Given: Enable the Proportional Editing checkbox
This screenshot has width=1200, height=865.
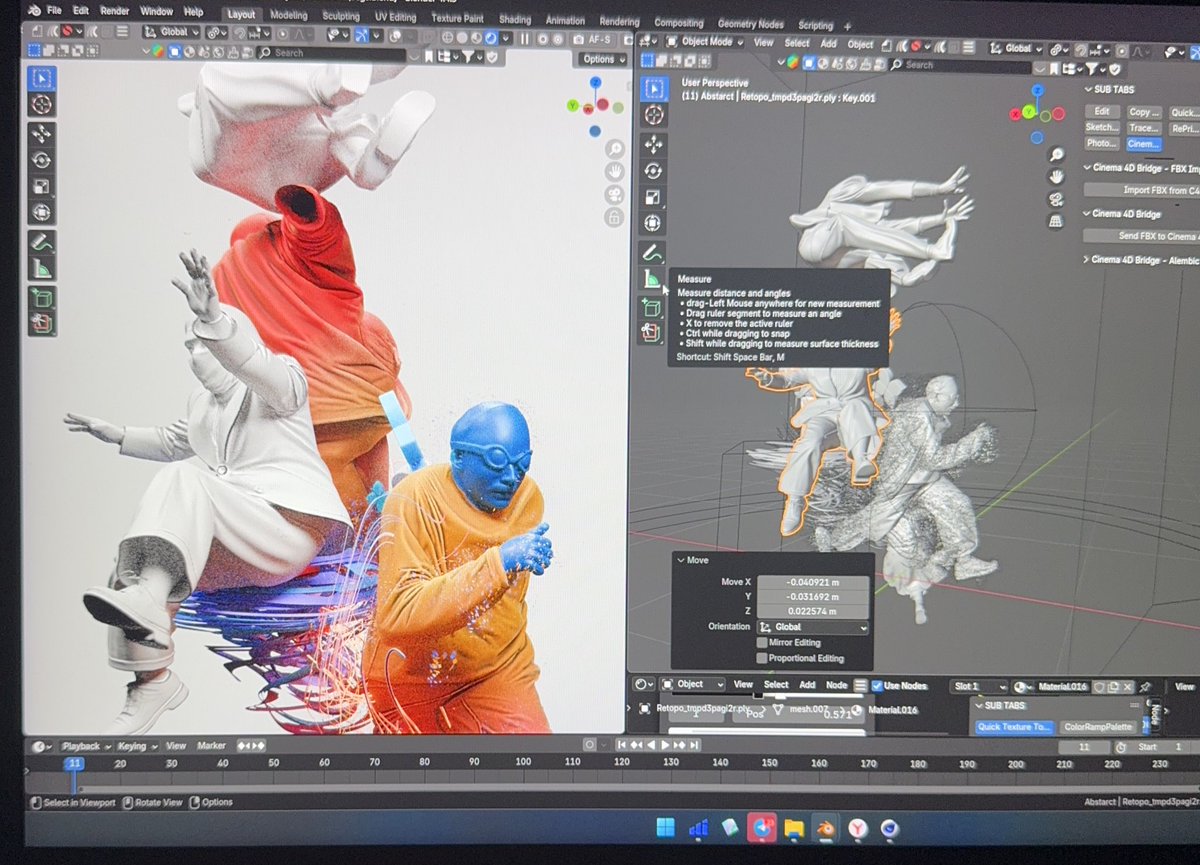Looking at the screenshot, I should 762,658.
